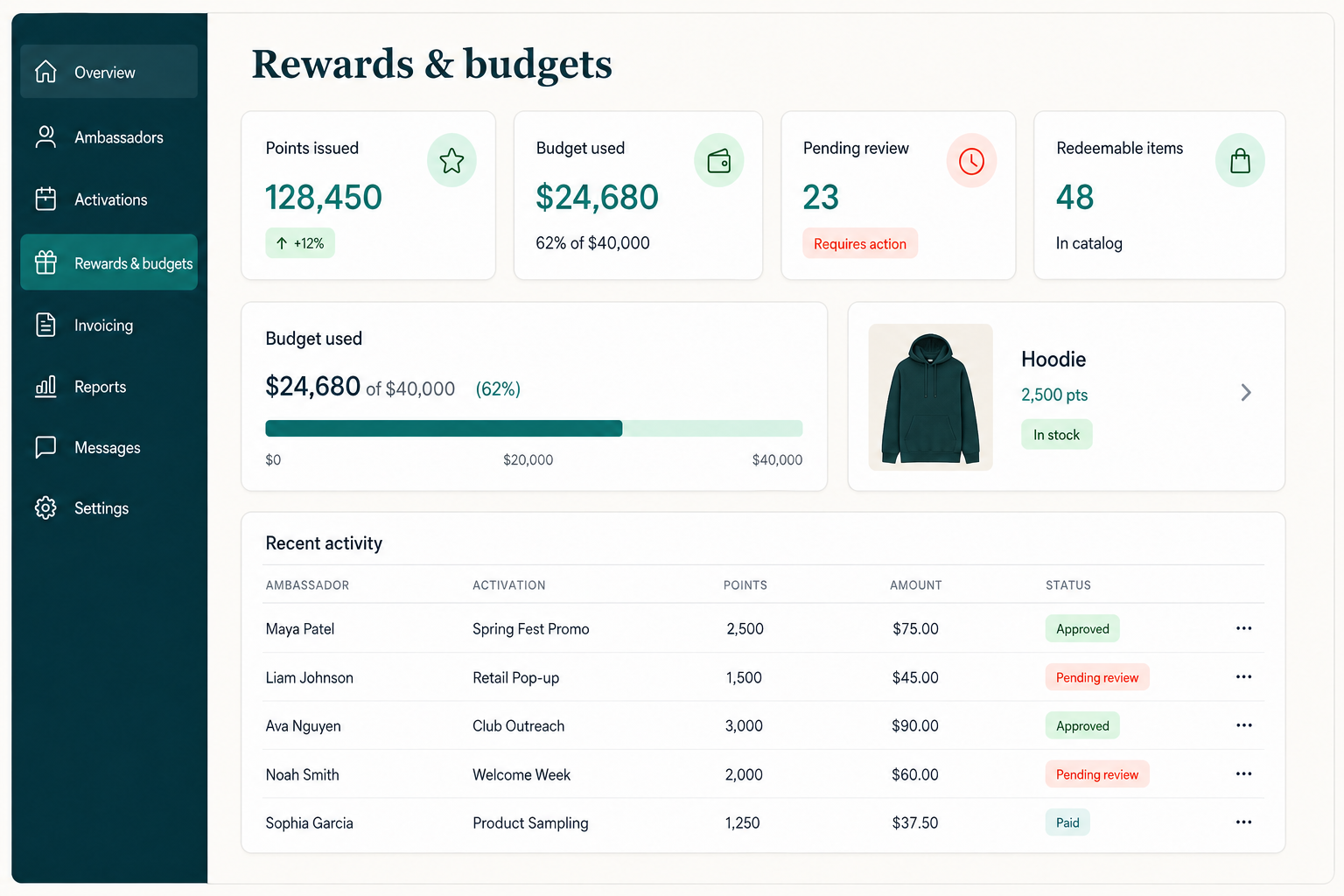Click the Spring Fest Promo activation
The height and width of the screenshot is (896, 1344).
[x=531, y=628]
